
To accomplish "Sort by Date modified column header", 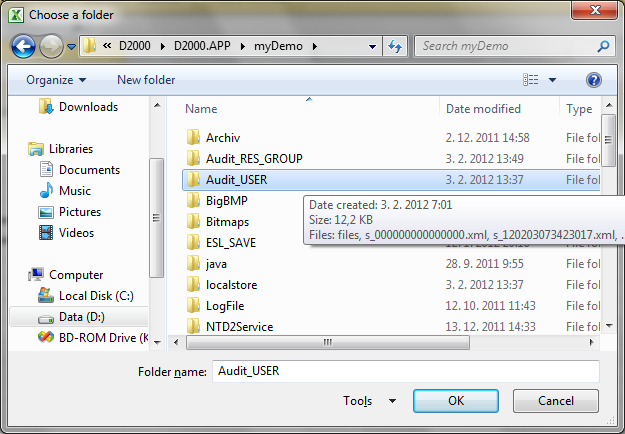I will [x=483, y=109].
